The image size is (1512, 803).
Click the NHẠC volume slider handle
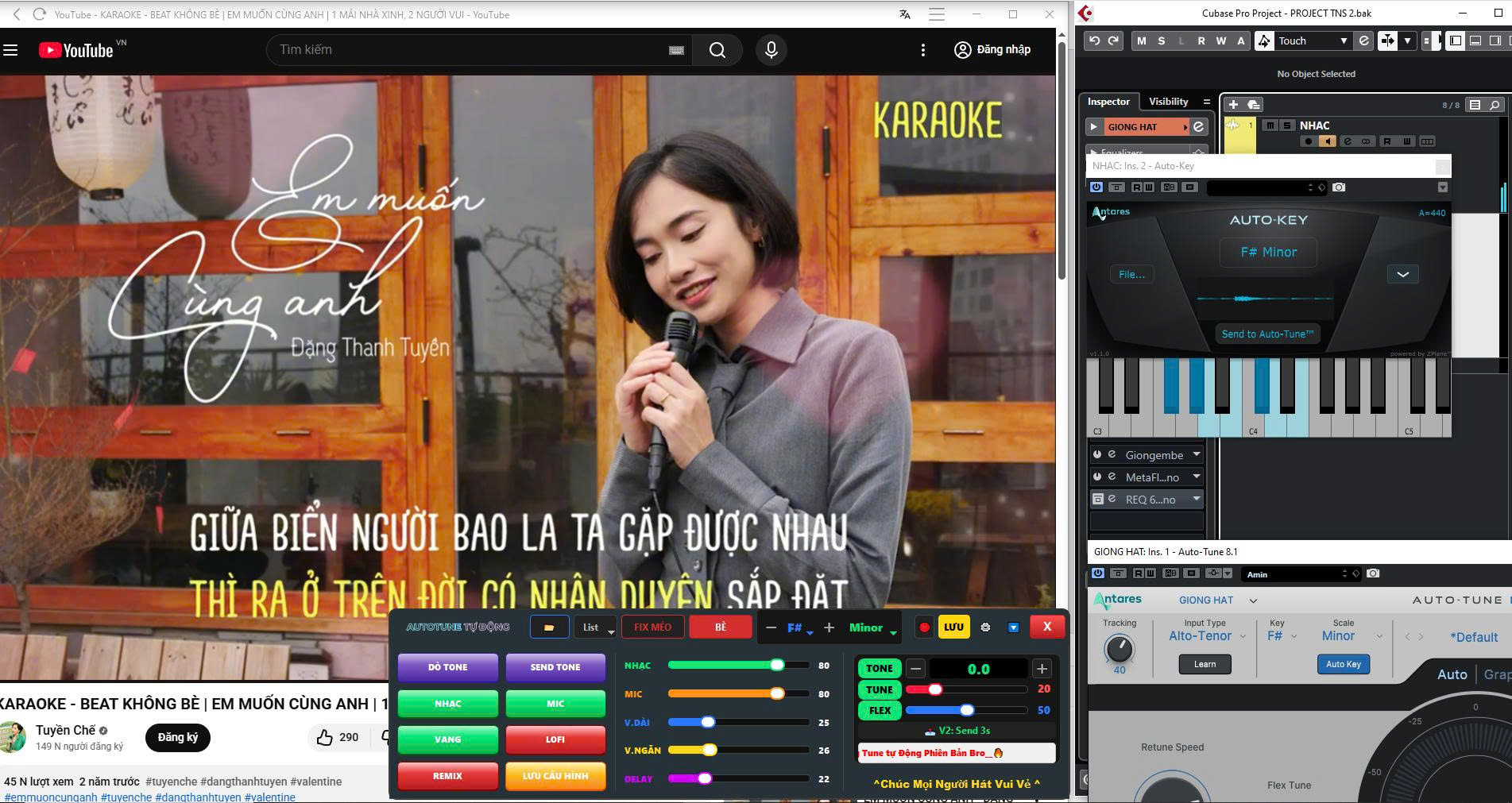[x=777, y=666]
